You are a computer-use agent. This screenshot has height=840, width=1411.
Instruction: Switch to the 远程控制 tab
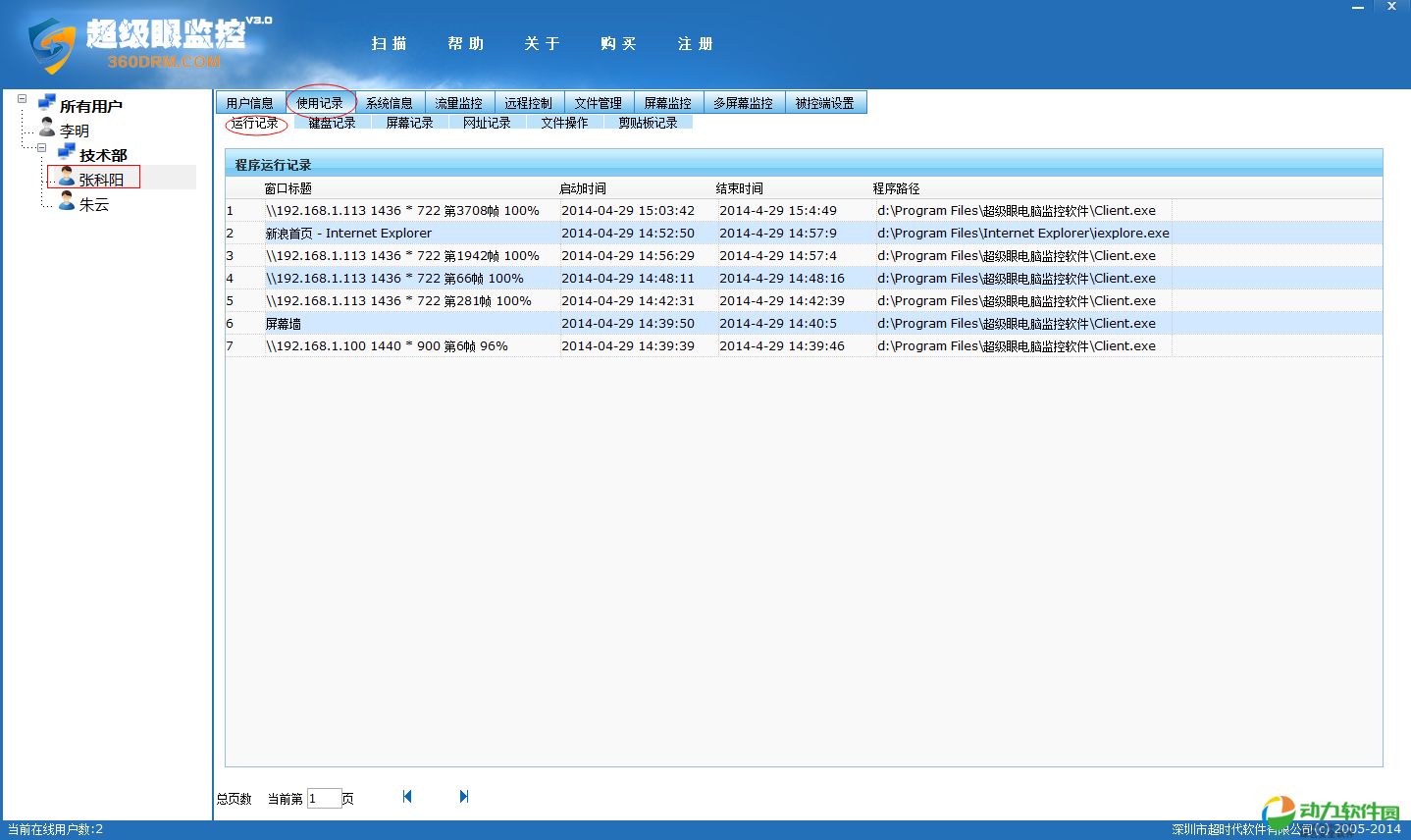tap(528, 103)
